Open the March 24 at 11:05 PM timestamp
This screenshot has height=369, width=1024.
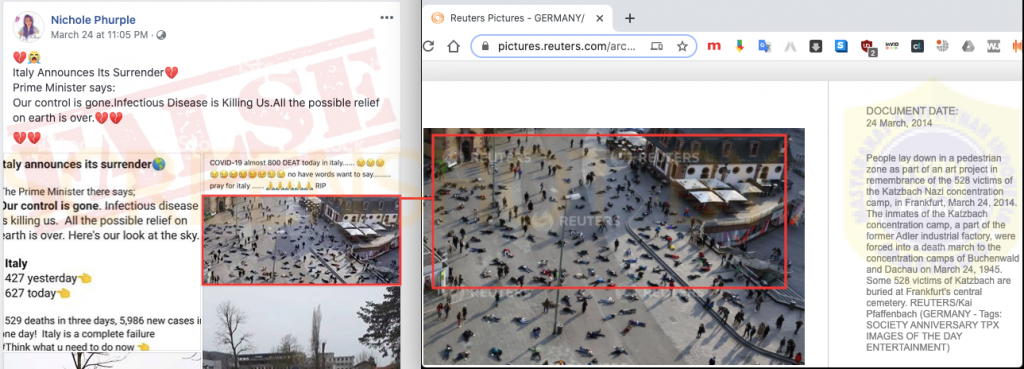tap(99, 35)
